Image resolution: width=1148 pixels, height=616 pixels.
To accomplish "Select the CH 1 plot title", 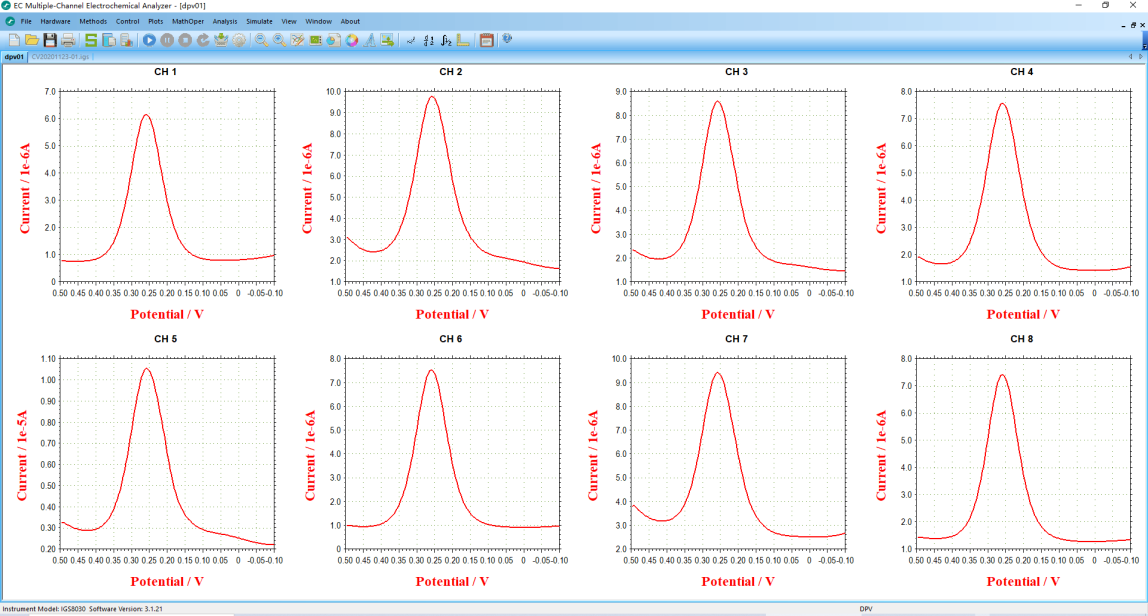I will [x=165, y=72].
